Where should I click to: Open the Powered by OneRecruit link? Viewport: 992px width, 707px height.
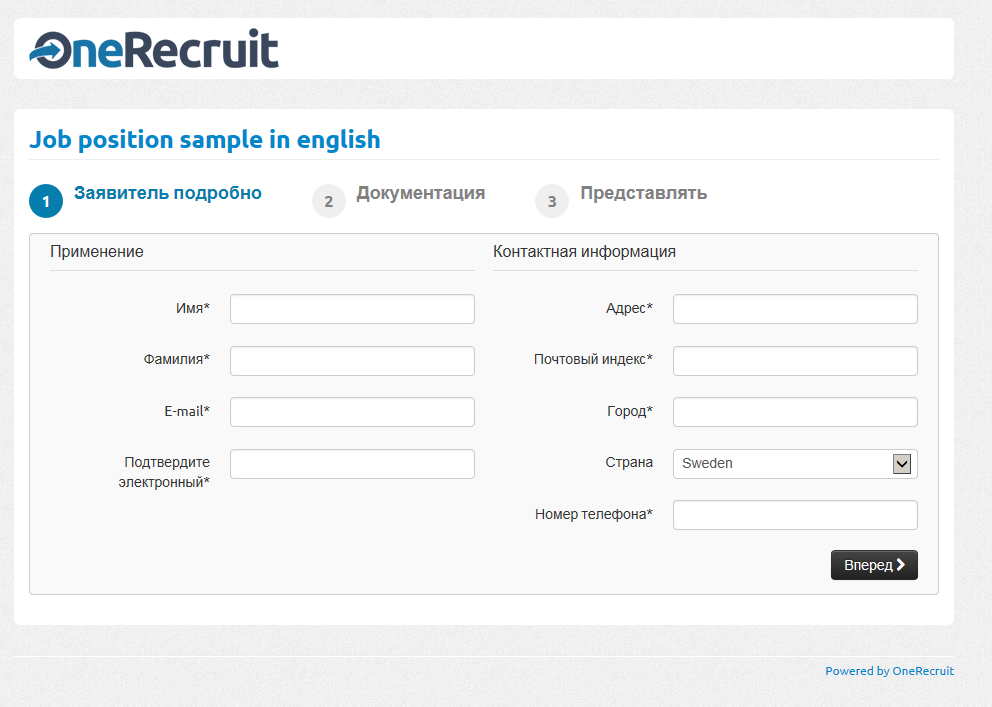click(889, 671)
